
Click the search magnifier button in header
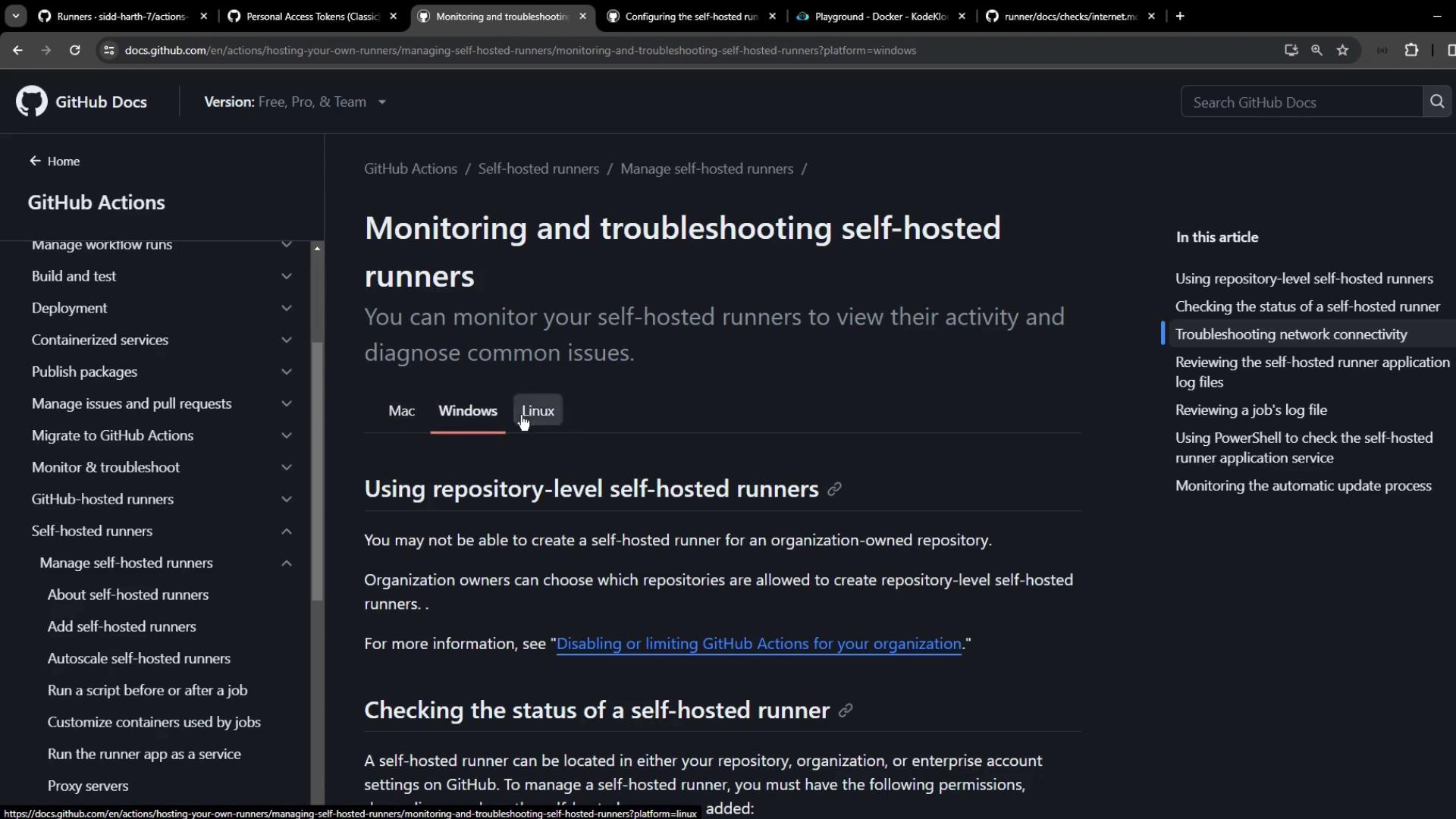(x=1437, y=102)
